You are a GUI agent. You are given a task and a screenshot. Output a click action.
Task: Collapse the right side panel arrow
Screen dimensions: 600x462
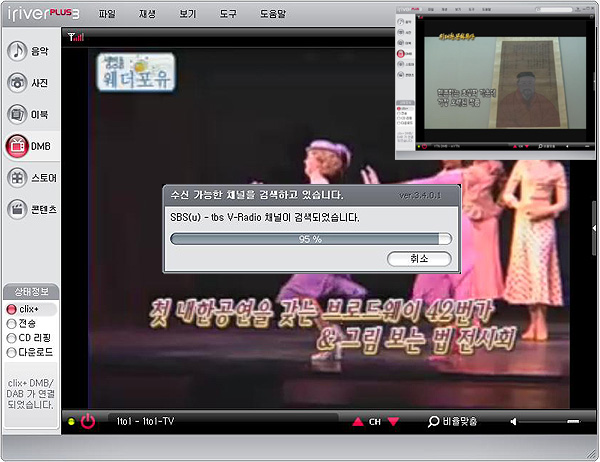point(594,228)
